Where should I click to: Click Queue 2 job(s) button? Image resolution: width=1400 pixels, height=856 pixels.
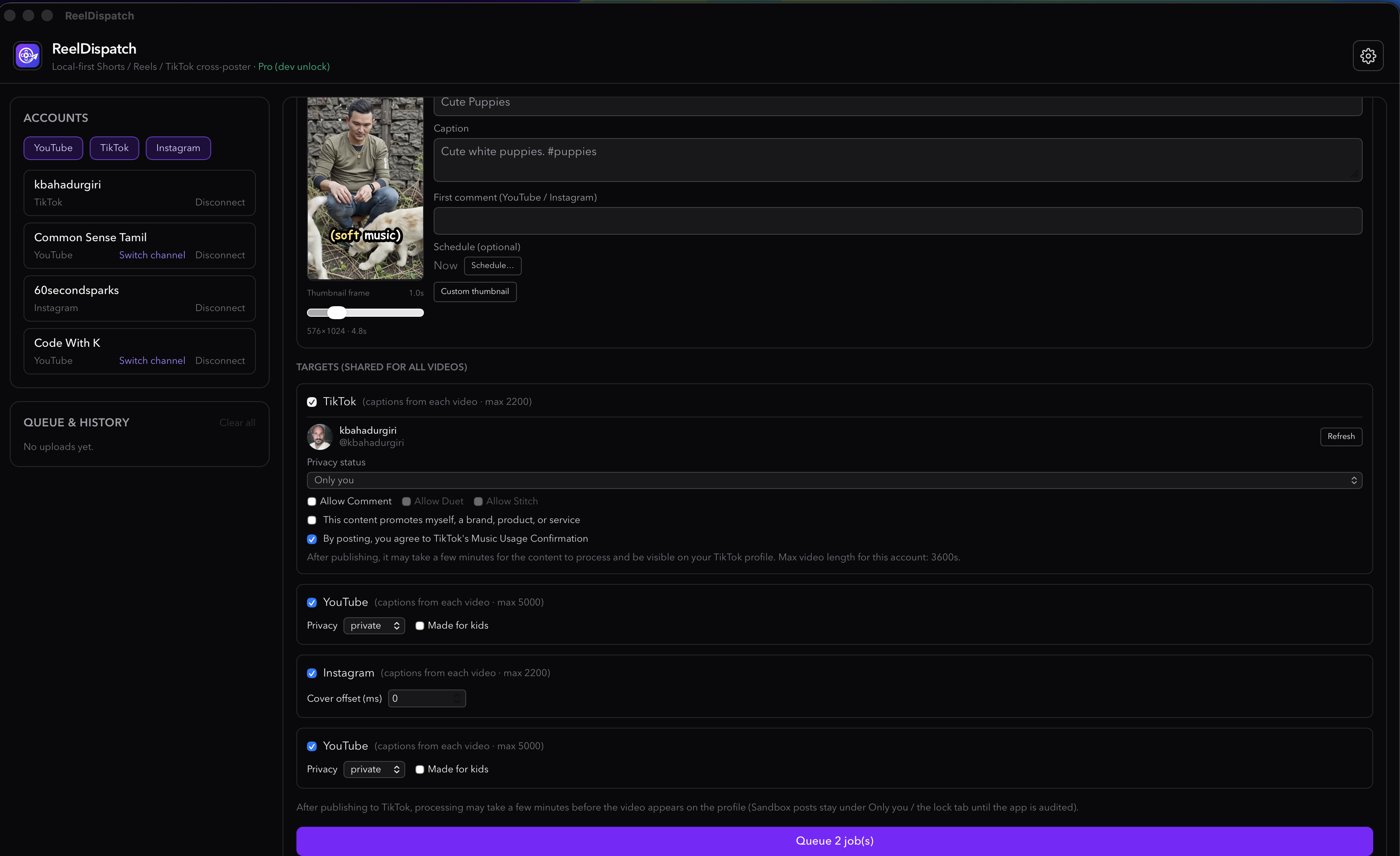tap(834, 841)
